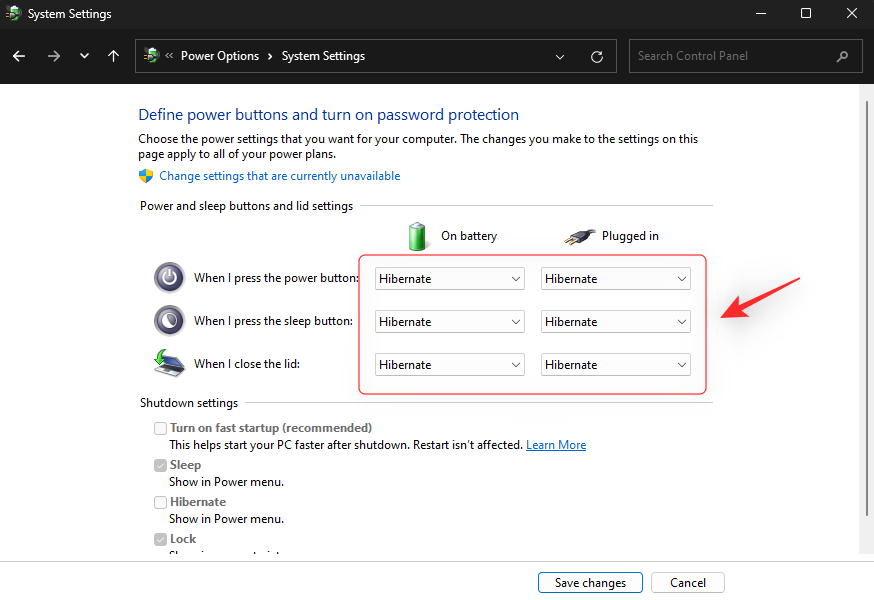This screenshot has width=874, height=600.
Task: Click the search magnifier icon
Action: click(842, 56)
